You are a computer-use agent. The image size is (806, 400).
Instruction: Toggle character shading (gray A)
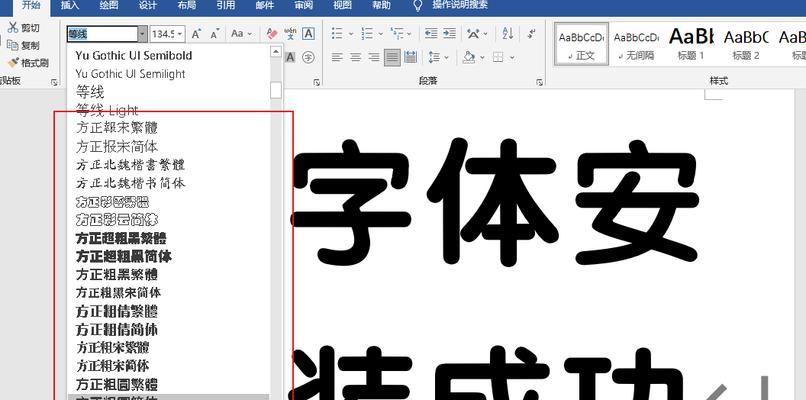coord(290,57)
